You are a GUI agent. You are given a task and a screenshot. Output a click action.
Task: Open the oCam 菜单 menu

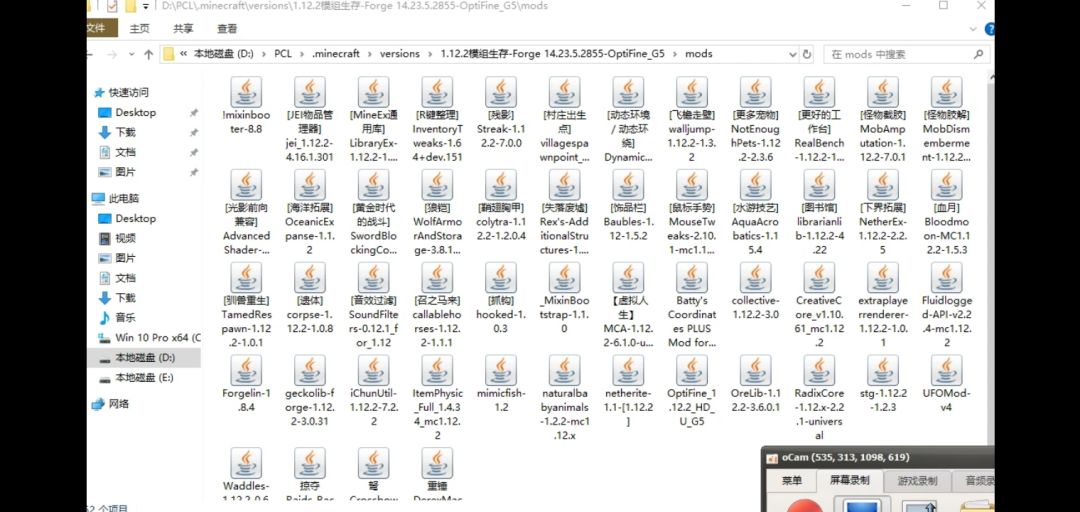[x=791, y=480]
